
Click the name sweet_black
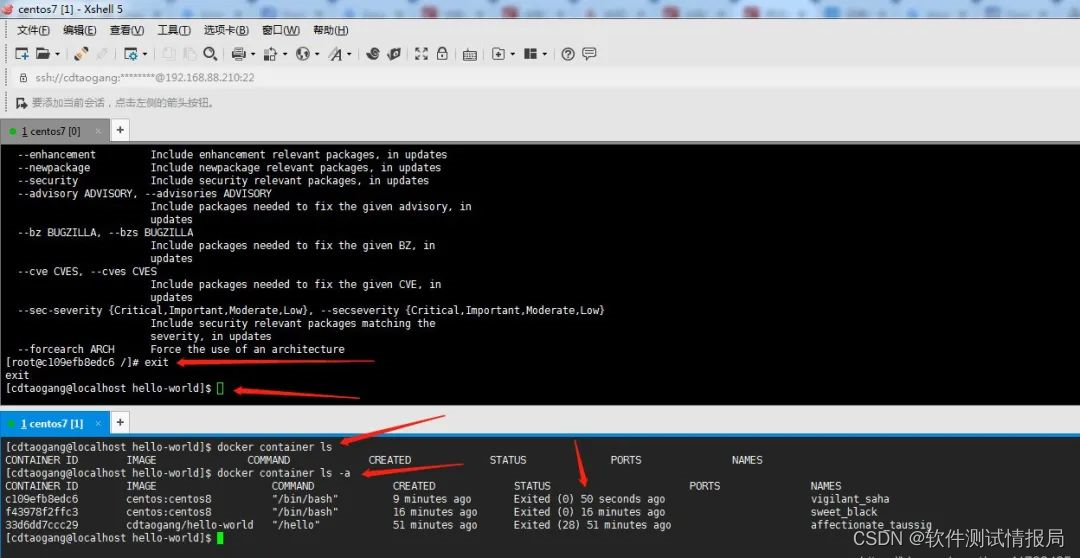pyautogui.click(x=844, y=512)
